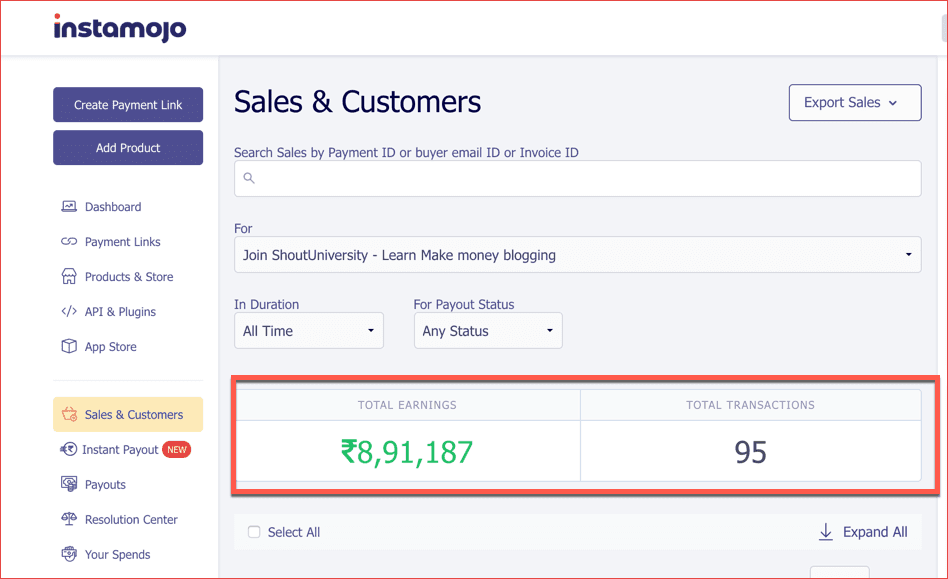948x579 pixels.
Task: Click the Create Payment Link button
Action: coord(127,104)
